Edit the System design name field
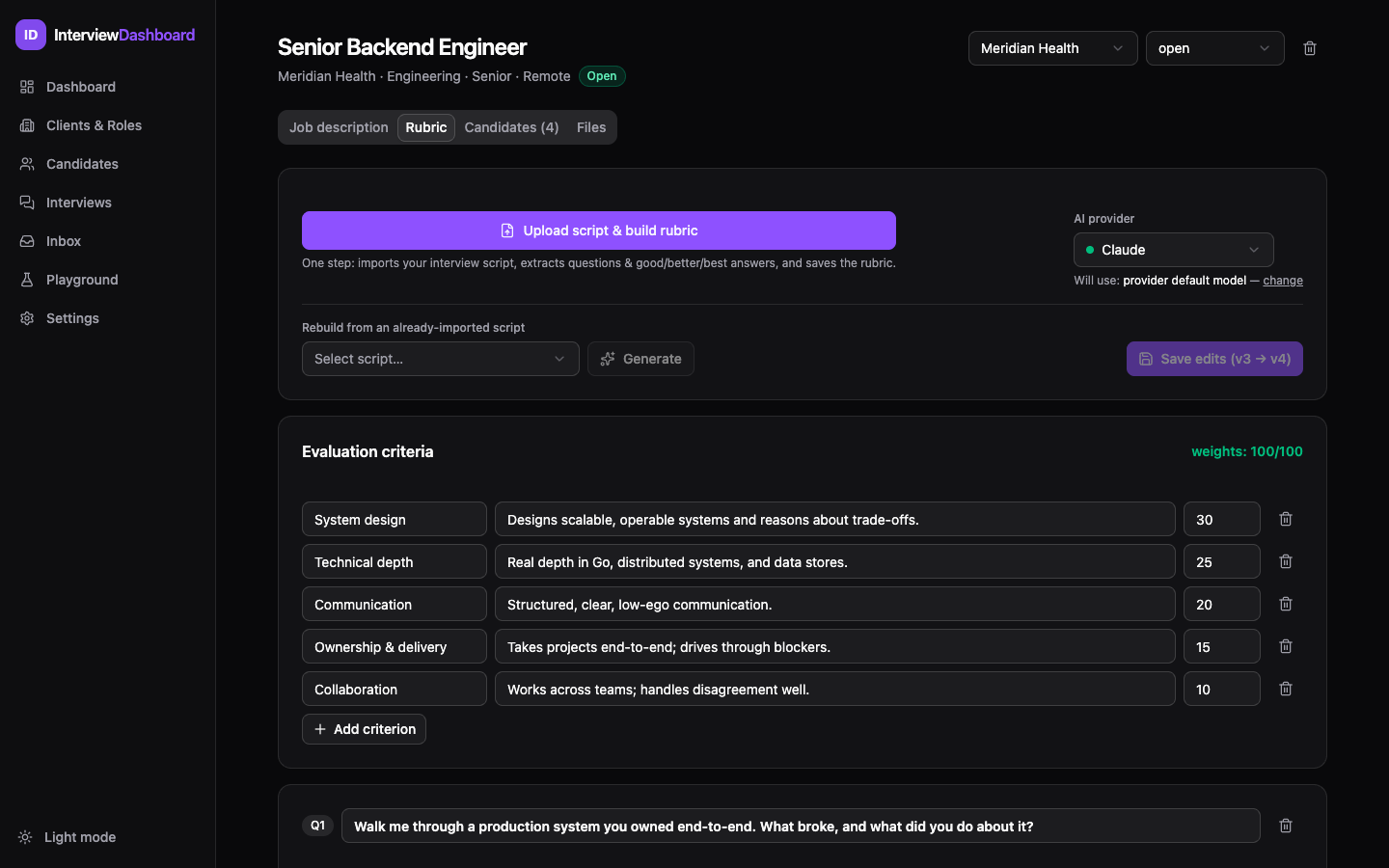Image resolution: width=1389 pixels, height=868 pixels. pyautogui.click(x=395, y=519)
